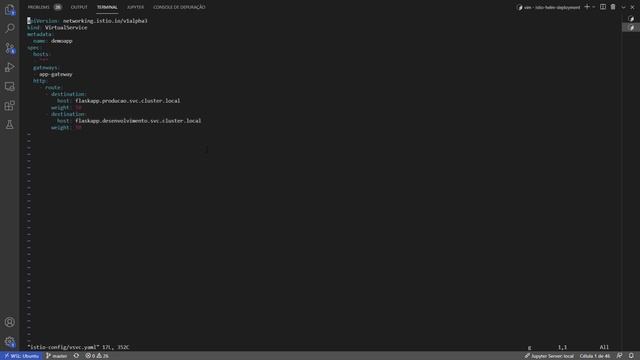Image resolution: width=640 pixels, height=360 pixels.
Task: Open the Testing flask view
Action: [x=9, y=125]
